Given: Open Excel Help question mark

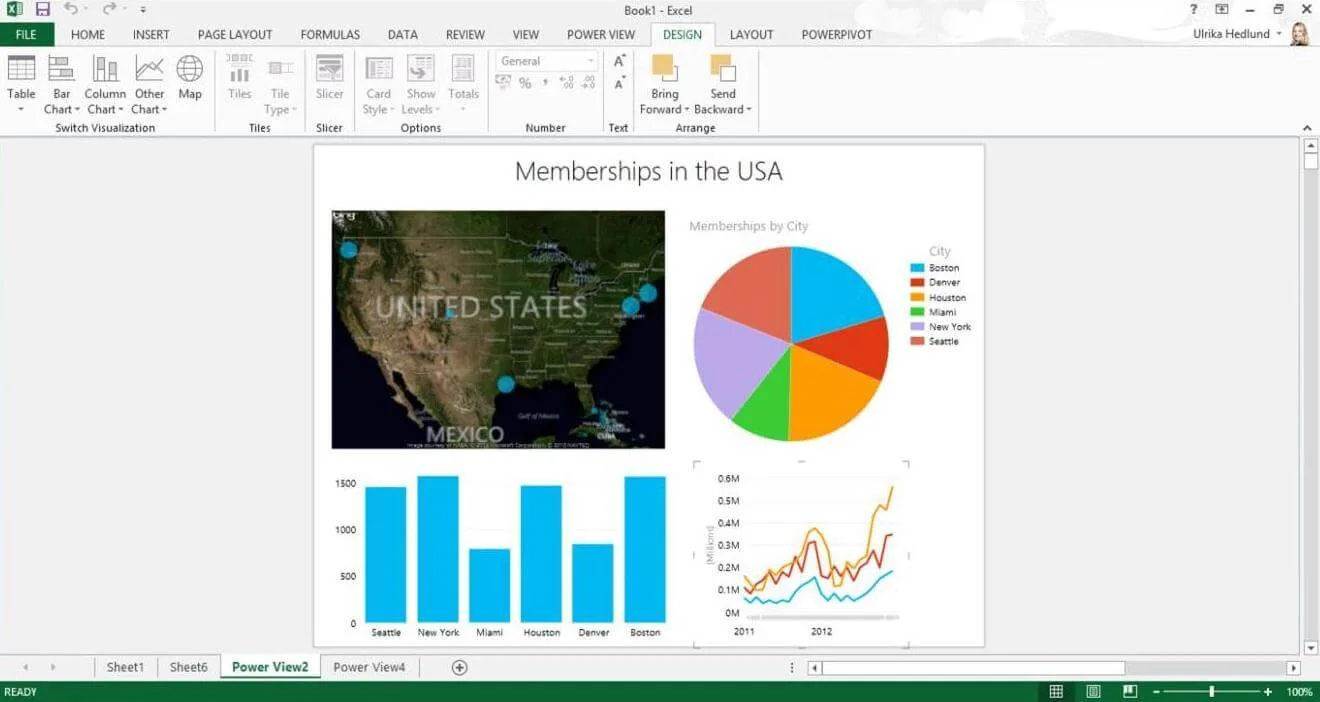Looking at the screenshot, I should coord(1194,9).
